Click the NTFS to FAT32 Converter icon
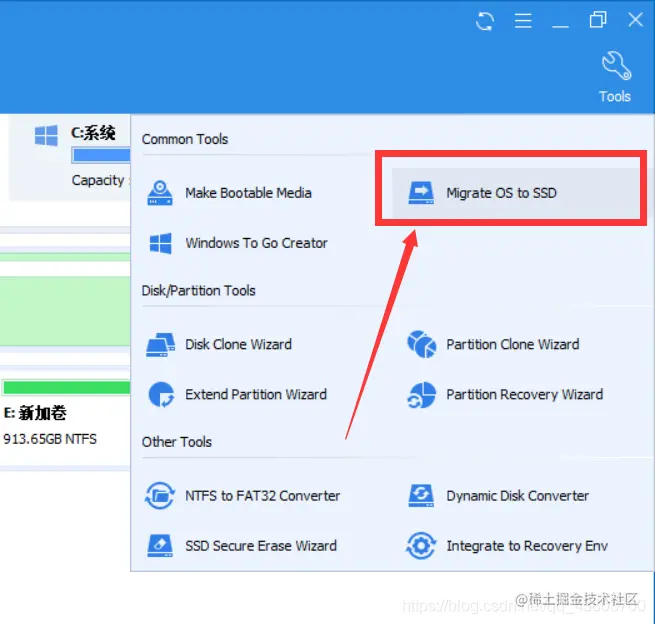The height and width of the screenshot is (624, 655). (x=160, y=496)
